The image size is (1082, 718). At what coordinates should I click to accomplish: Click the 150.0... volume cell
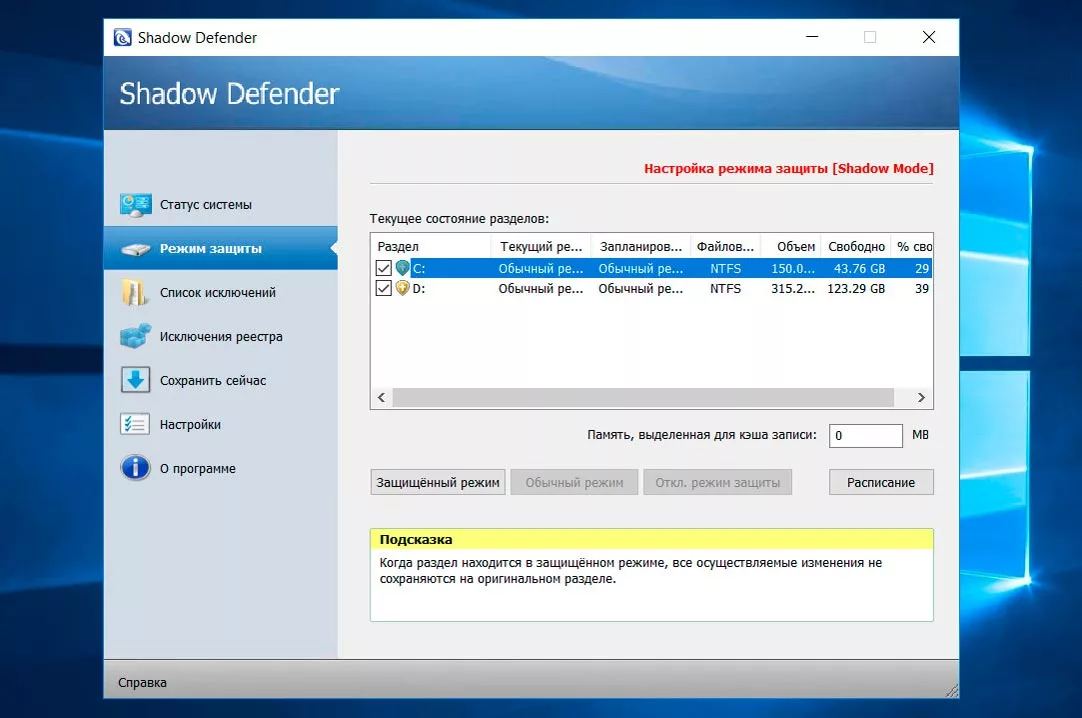pos(793,268)
